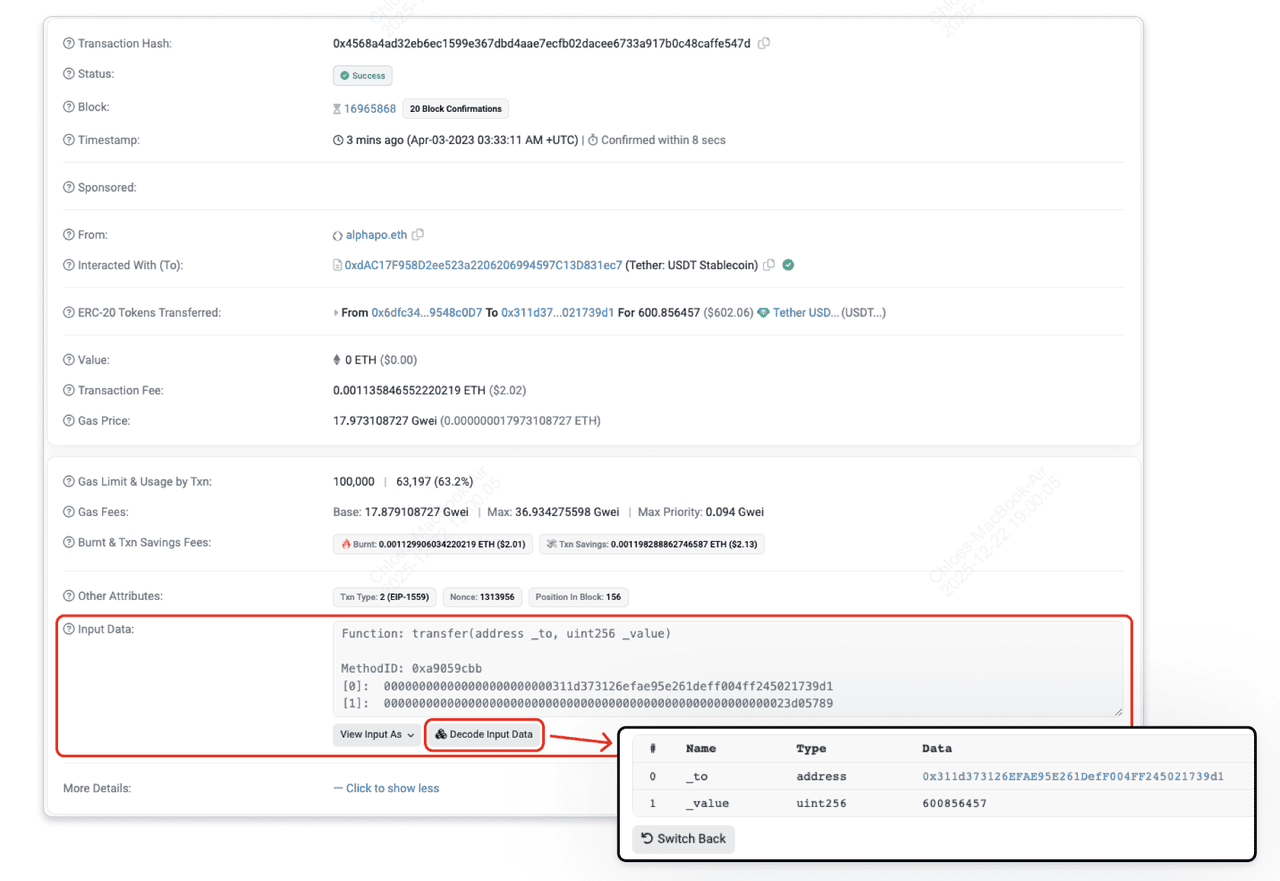Click the Success status badge
Viewport: 1280px width, 881px height.
tap(362, 75)
